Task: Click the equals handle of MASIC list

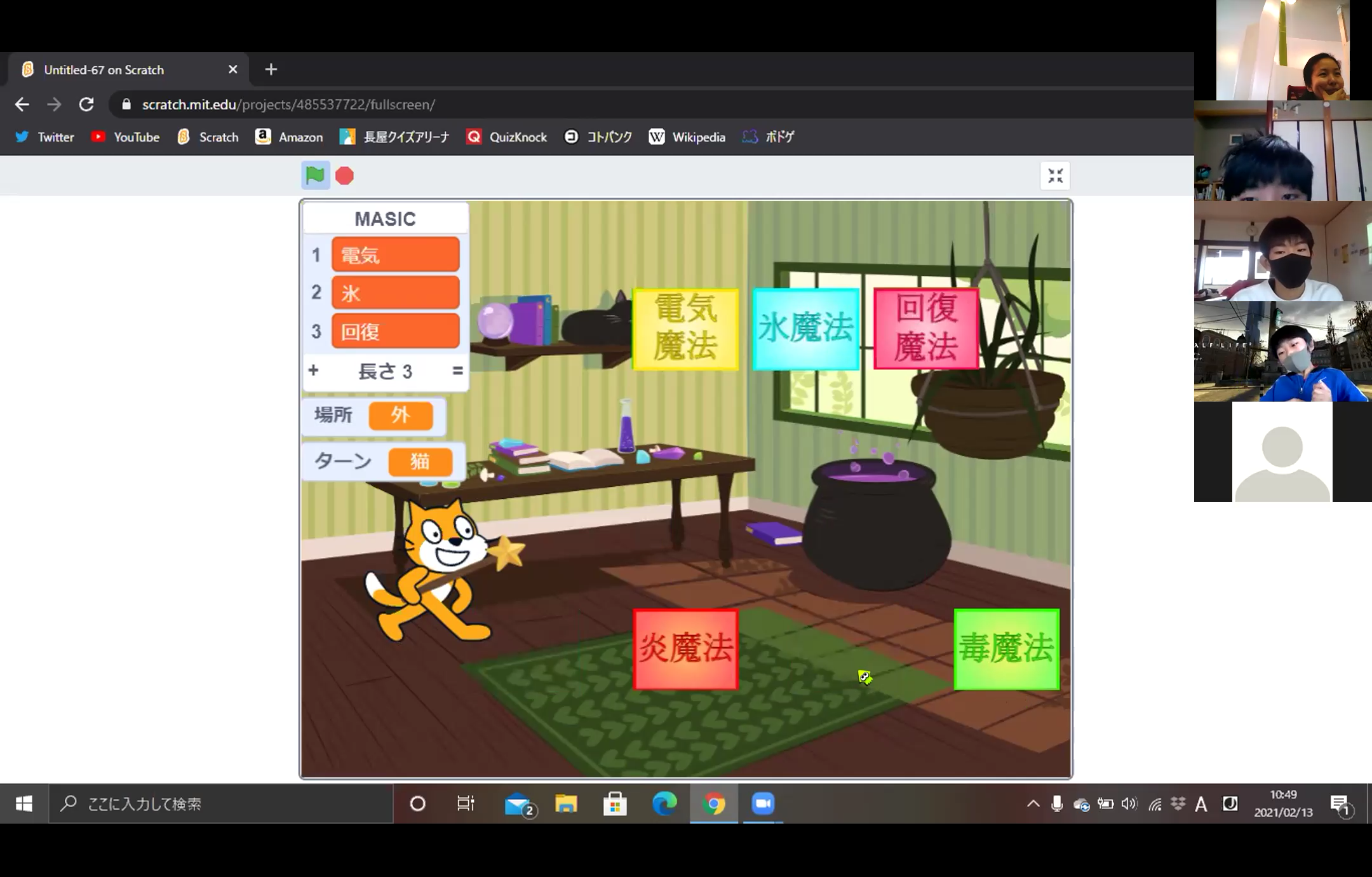Action: (457, 371)
